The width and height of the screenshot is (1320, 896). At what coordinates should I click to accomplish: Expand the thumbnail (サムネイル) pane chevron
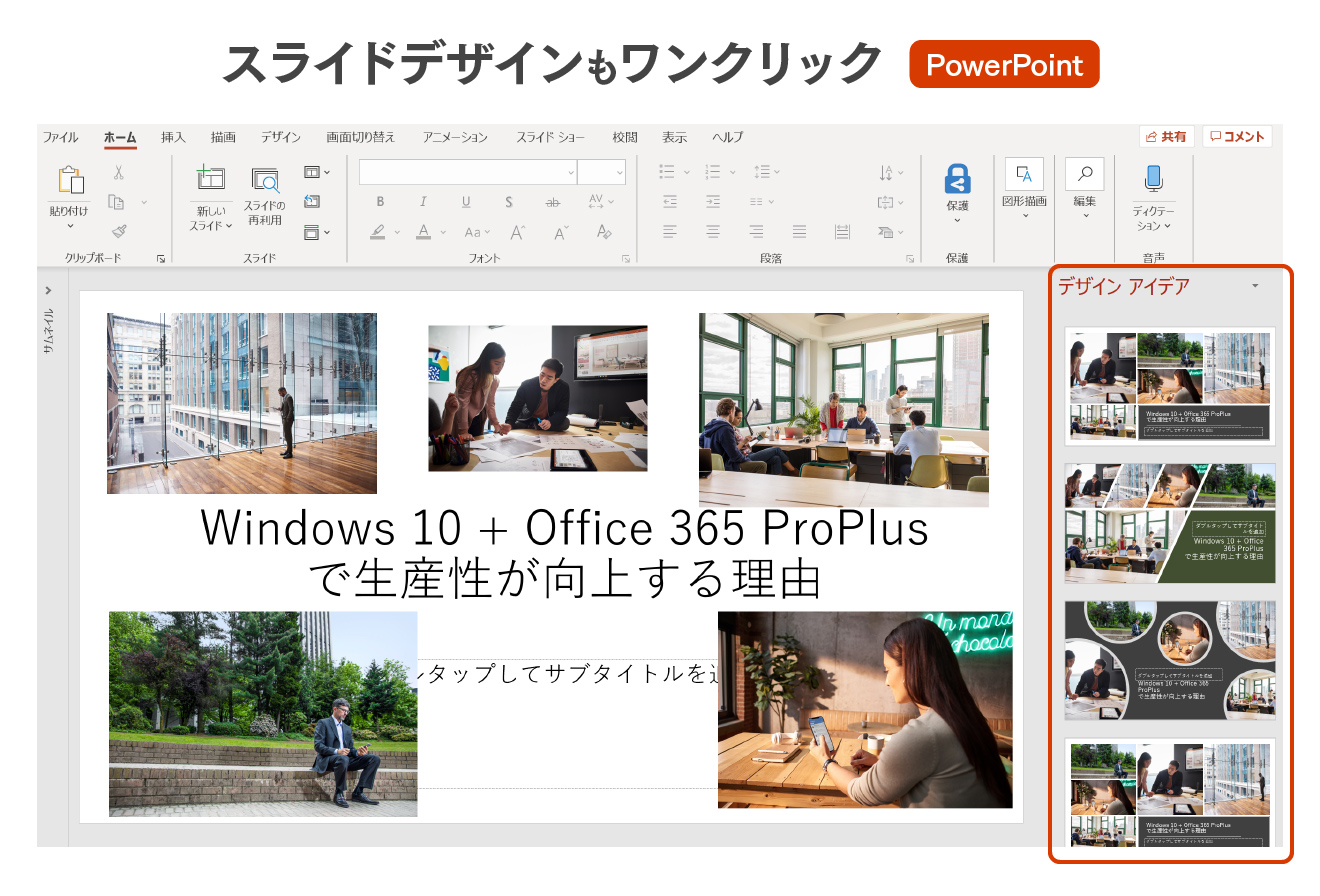[48, 290]
